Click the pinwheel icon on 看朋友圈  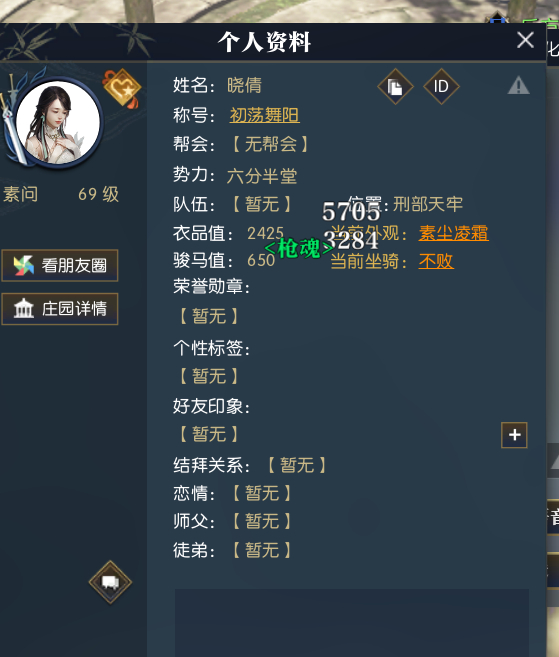[x=23, y=266]
